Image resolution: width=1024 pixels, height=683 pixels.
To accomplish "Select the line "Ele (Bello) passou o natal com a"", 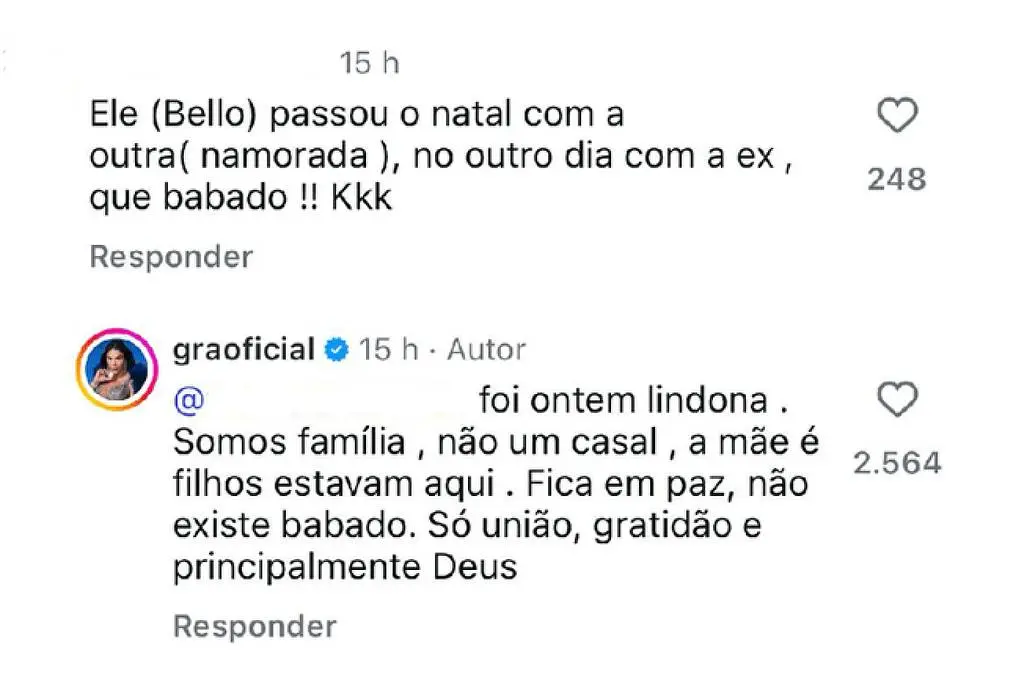I will pyautogui.click(x=356, y=115).
